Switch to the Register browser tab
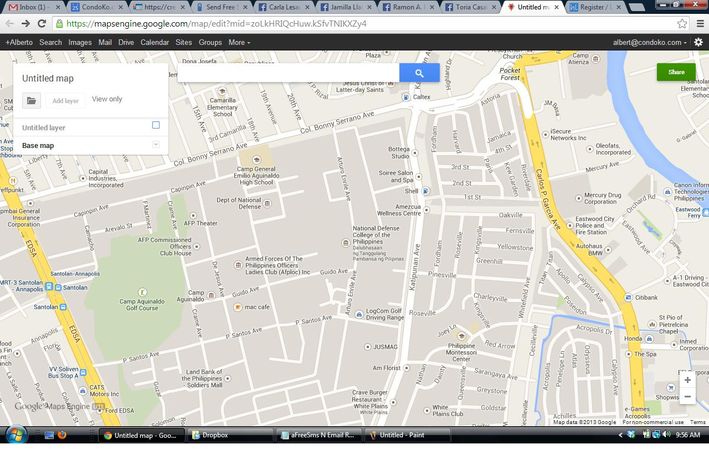The image size is (709, 475). 594,7
